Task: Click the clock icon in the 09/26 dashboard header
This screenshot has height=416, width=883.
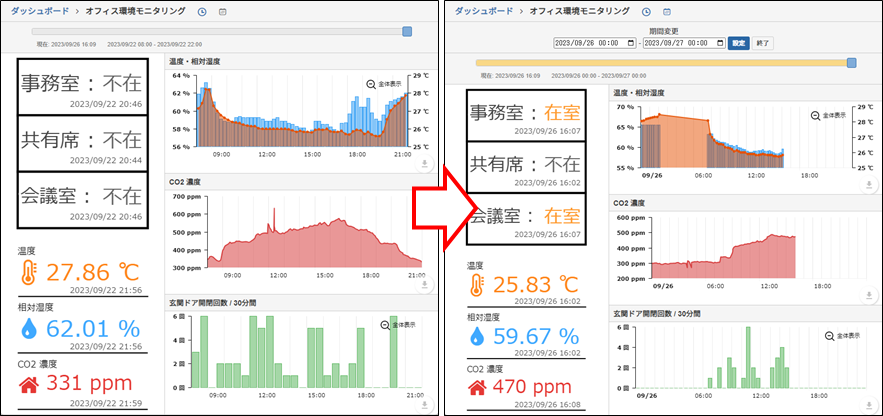Action: click(x=646, y=11)
